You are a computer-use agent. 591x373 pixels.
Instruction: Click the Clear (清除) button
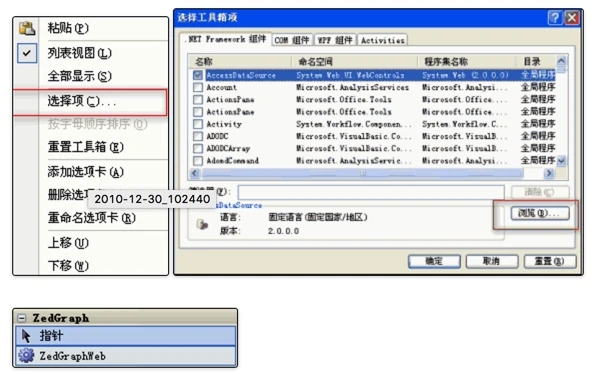click(540, 192)
